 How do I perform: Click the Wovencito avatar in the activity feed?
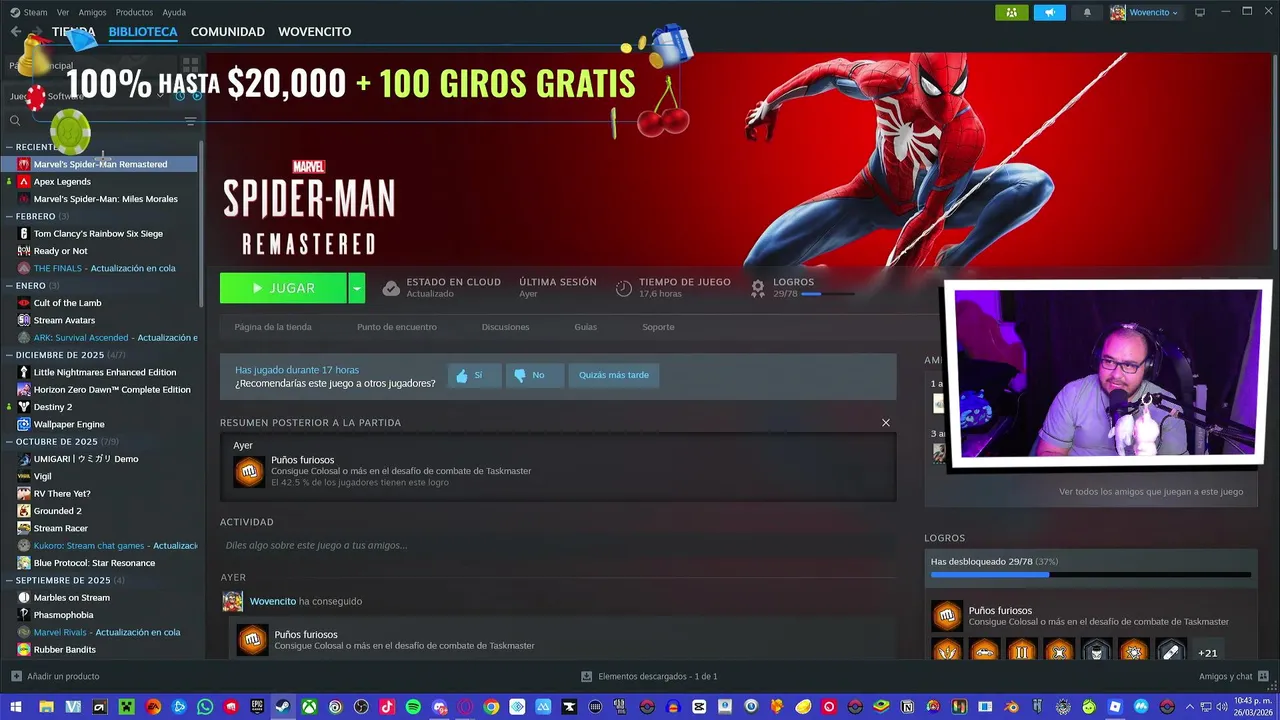click(232, 601)
